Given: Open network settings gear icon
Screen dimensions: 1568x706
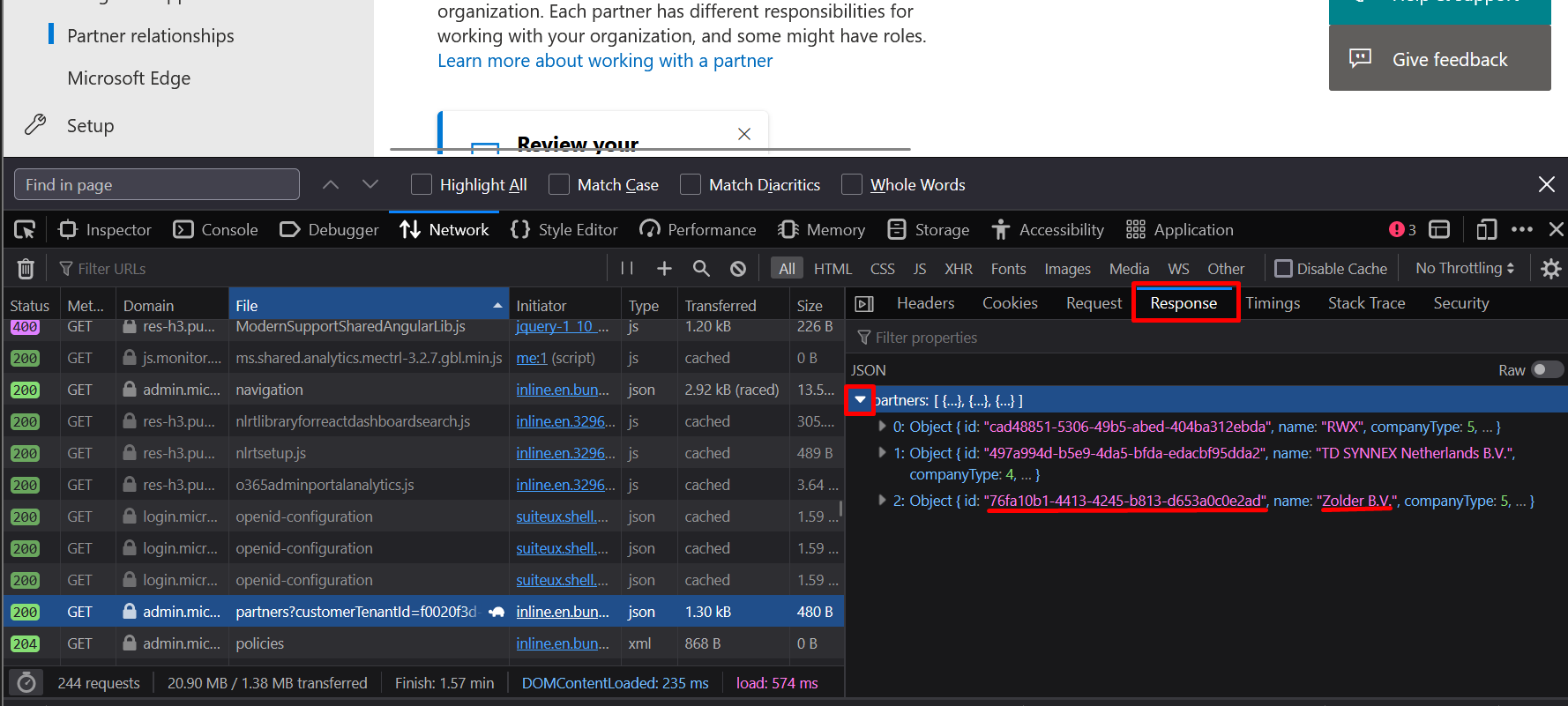Looking at the screenshot, I should [x=1550, y=269].
